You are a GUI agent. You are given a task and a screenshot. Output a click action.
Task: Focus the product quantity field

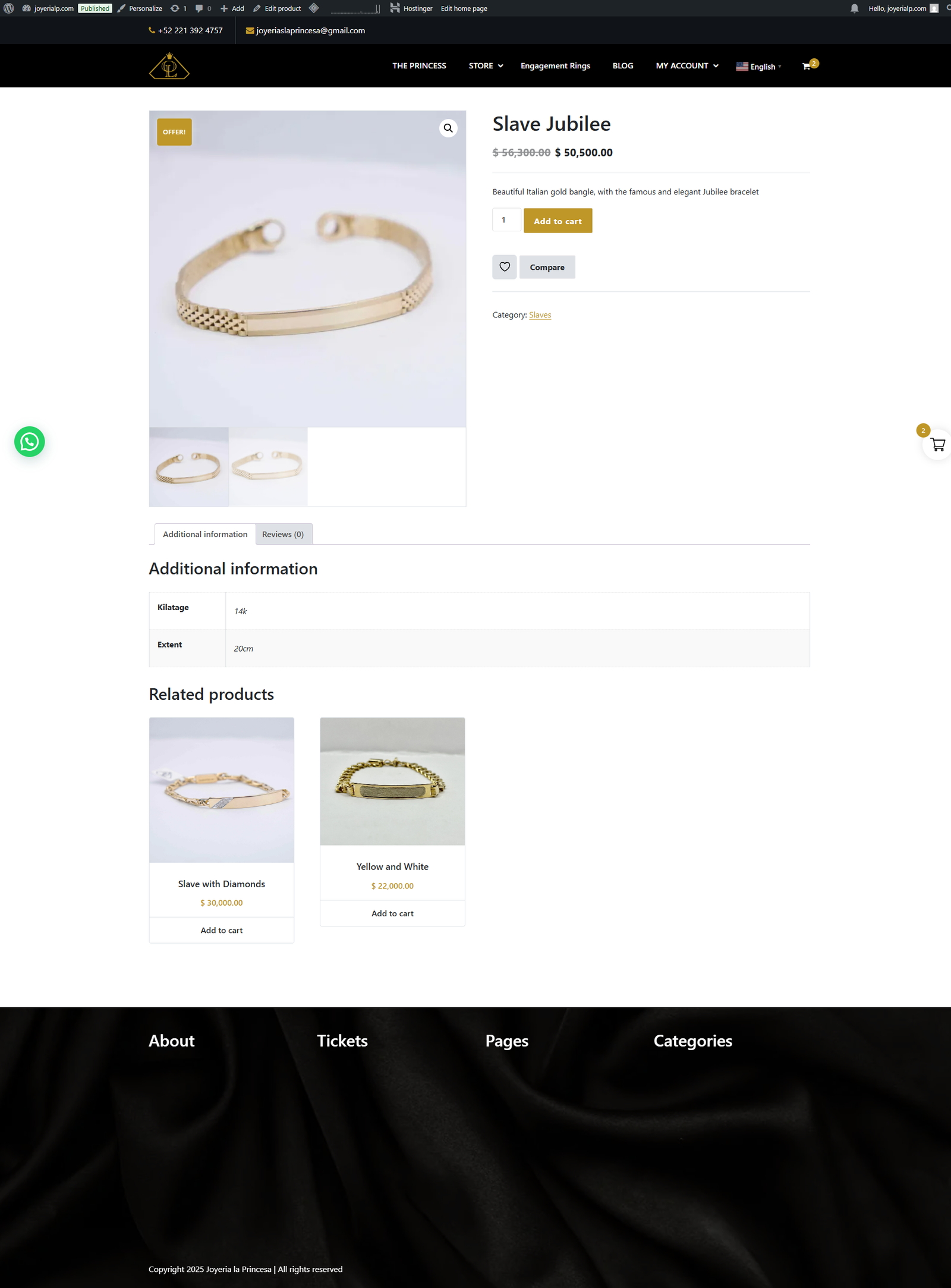506,220
